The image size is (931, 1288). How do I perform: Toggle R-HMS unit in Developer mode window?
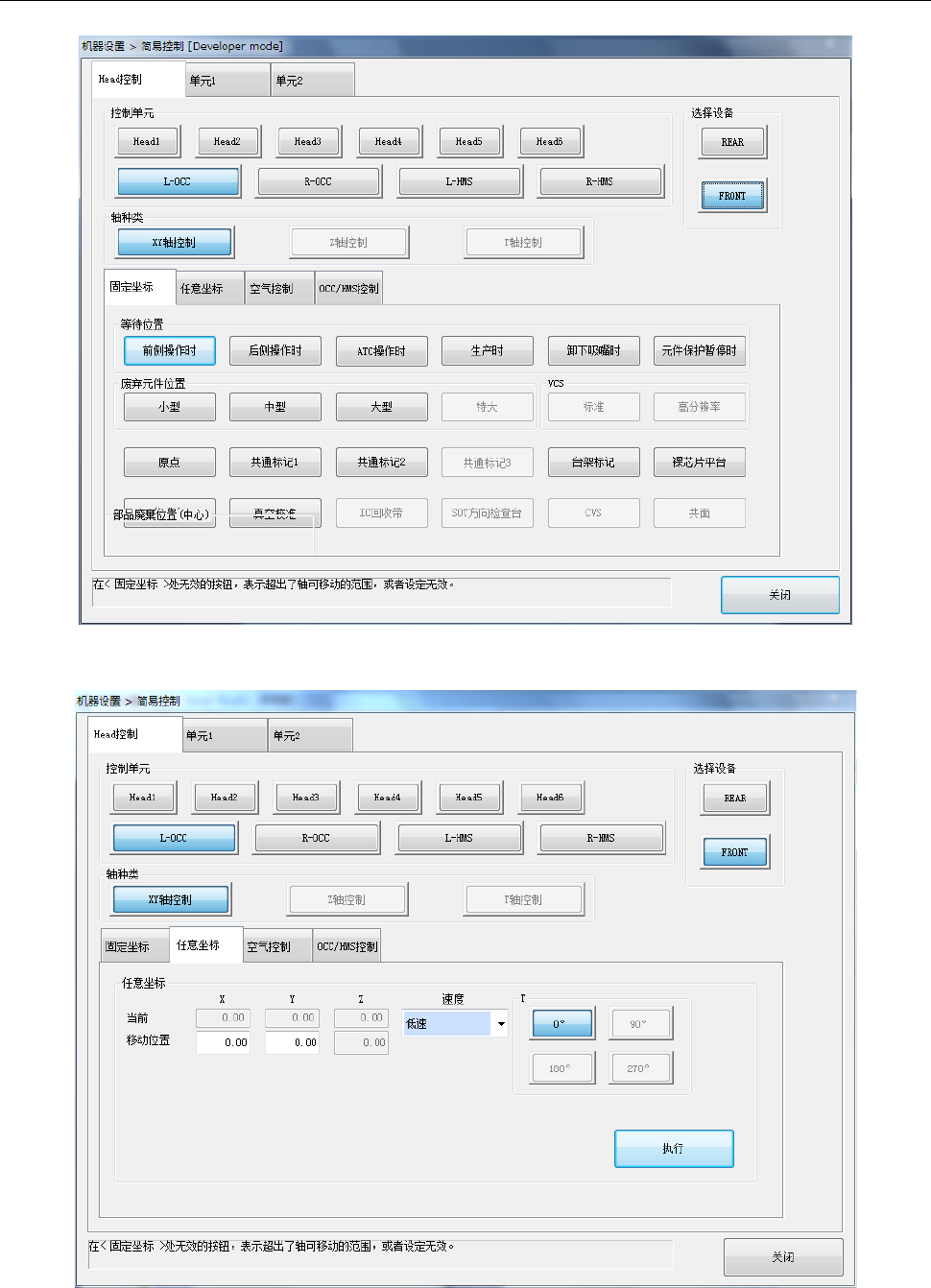pyautogui.click(x=601, y=181)
